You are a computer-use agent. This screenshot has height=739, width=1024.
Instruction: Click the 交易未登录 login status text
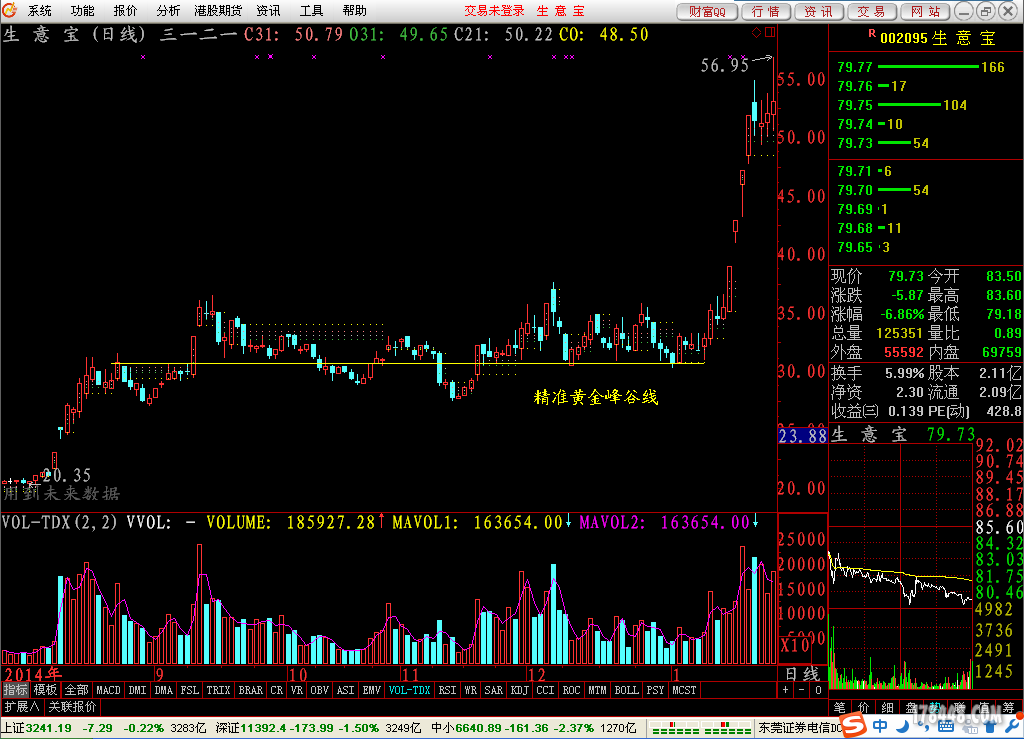tap(494, 10)
